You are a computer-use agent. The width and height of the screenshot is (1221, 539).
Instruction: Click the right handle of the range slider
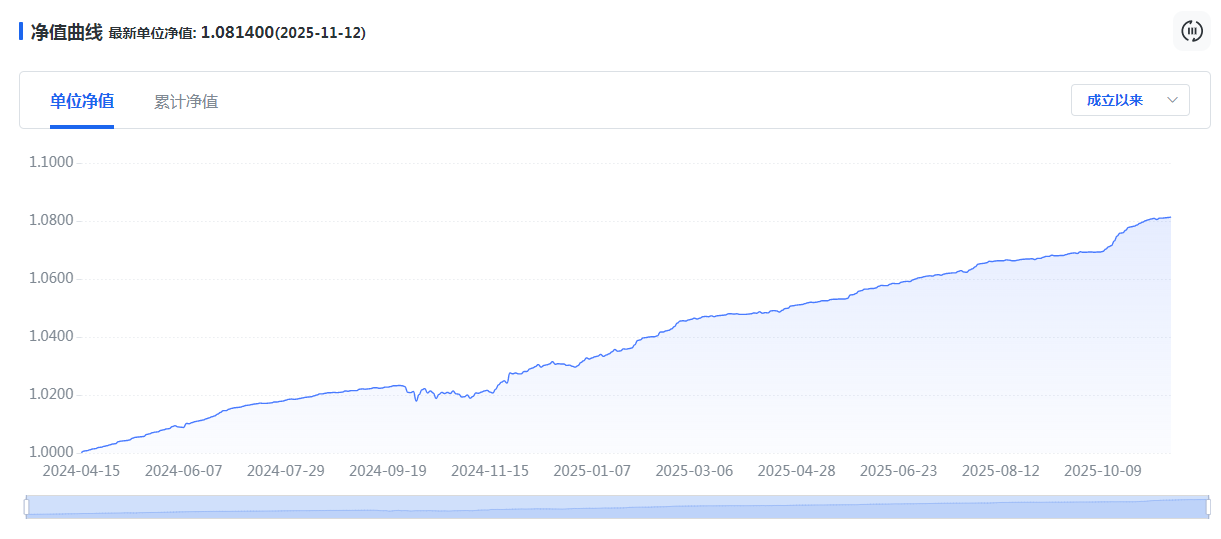tap(1208, 508)
